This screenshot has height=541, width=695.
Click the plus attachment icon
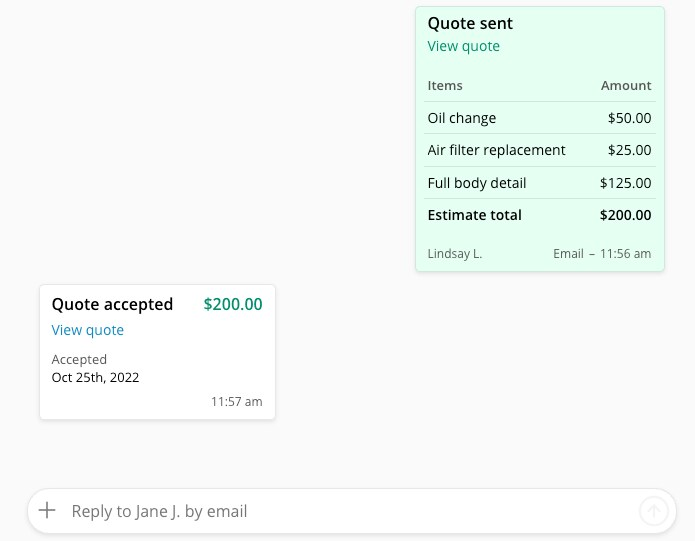tap(47, 511)
